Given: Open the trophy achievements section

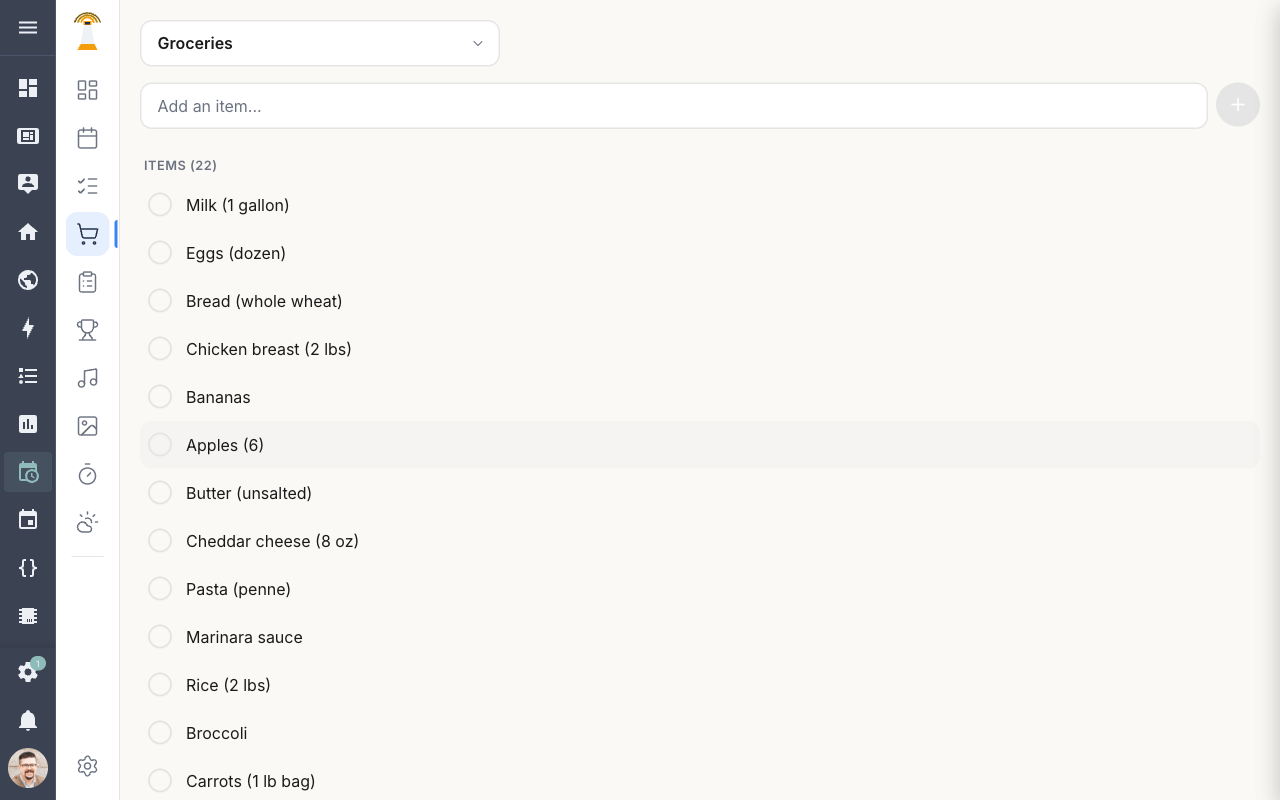Looking at the screenshot, I should pyautogui.click(x=87, y=329).
